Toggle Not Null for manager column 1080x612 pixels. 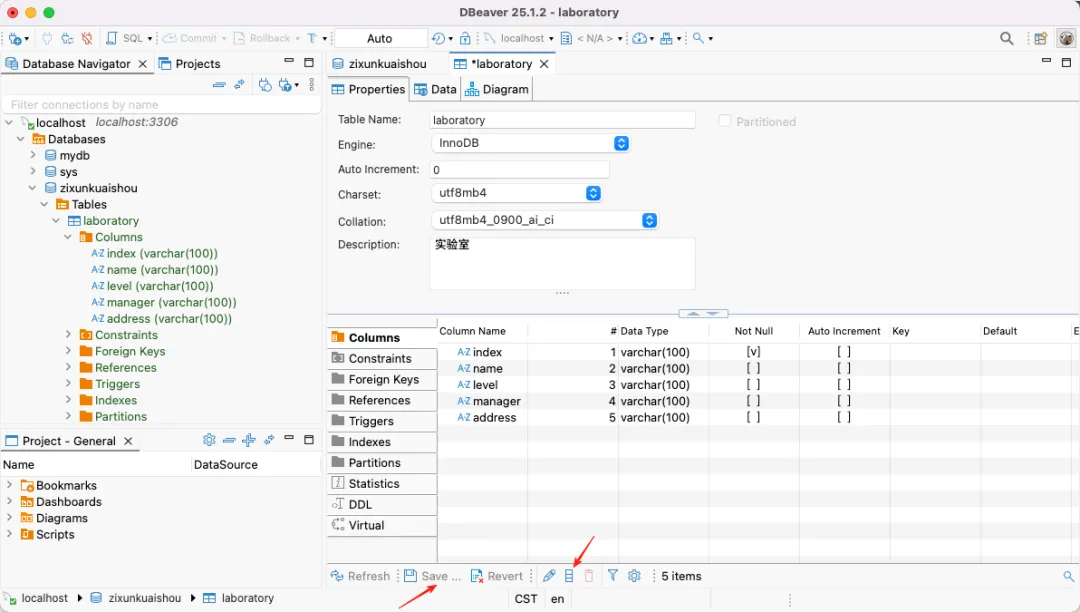point(754,401)
